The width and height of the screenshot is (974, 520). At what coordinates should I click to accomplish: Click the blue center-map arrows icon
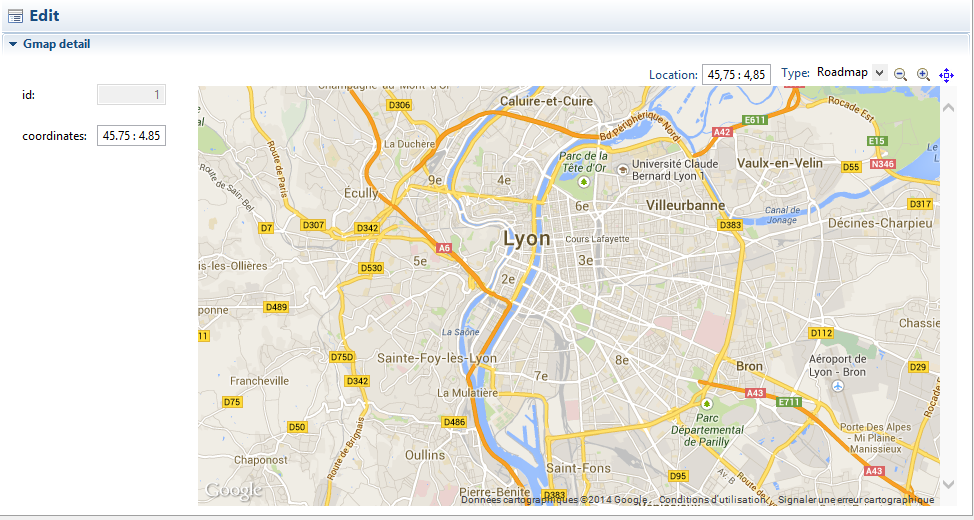(x=946, y=74)
